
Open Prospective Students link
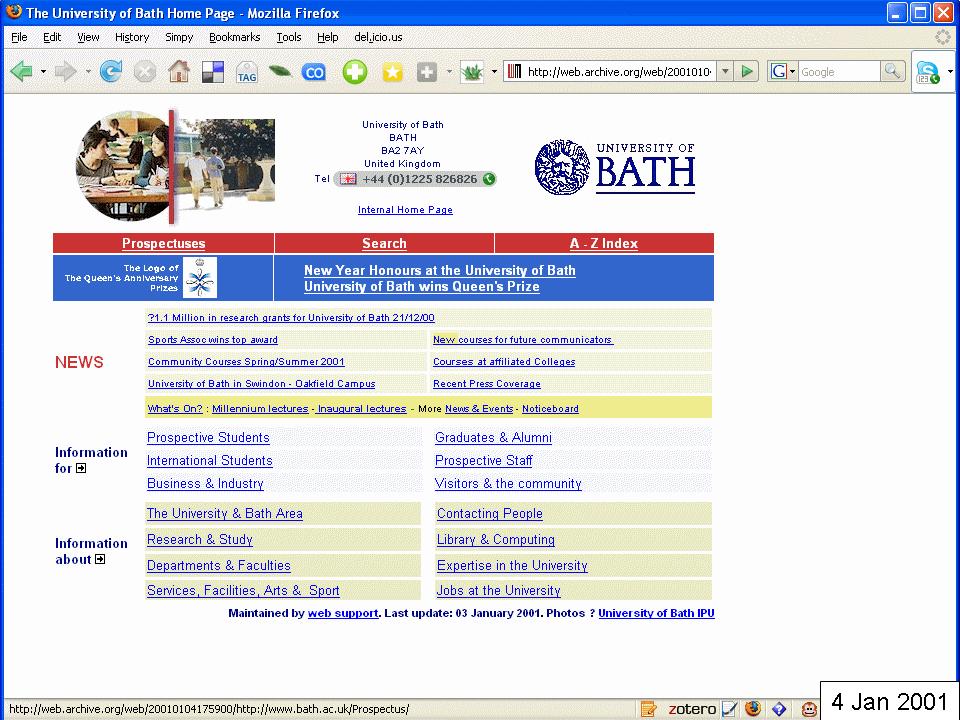pos(208,437)
